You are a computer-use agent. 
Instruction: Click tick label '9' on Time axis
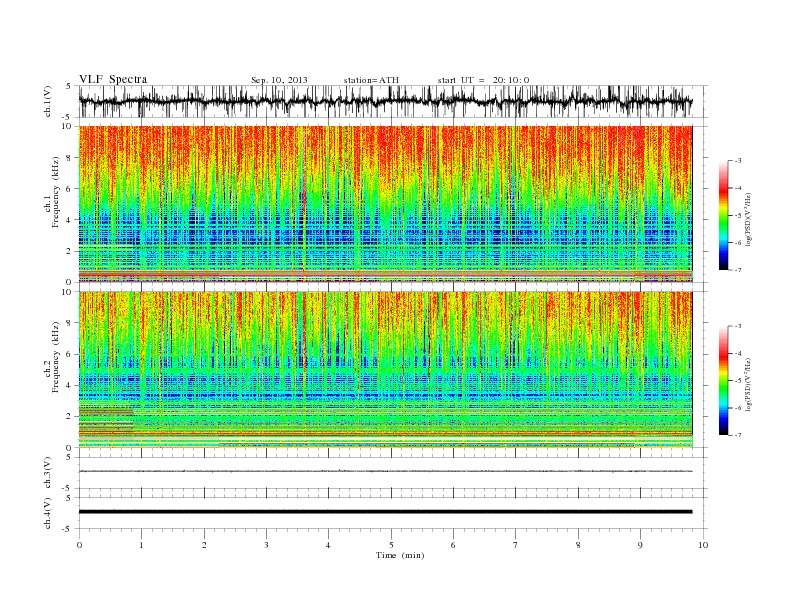[640, 545]
